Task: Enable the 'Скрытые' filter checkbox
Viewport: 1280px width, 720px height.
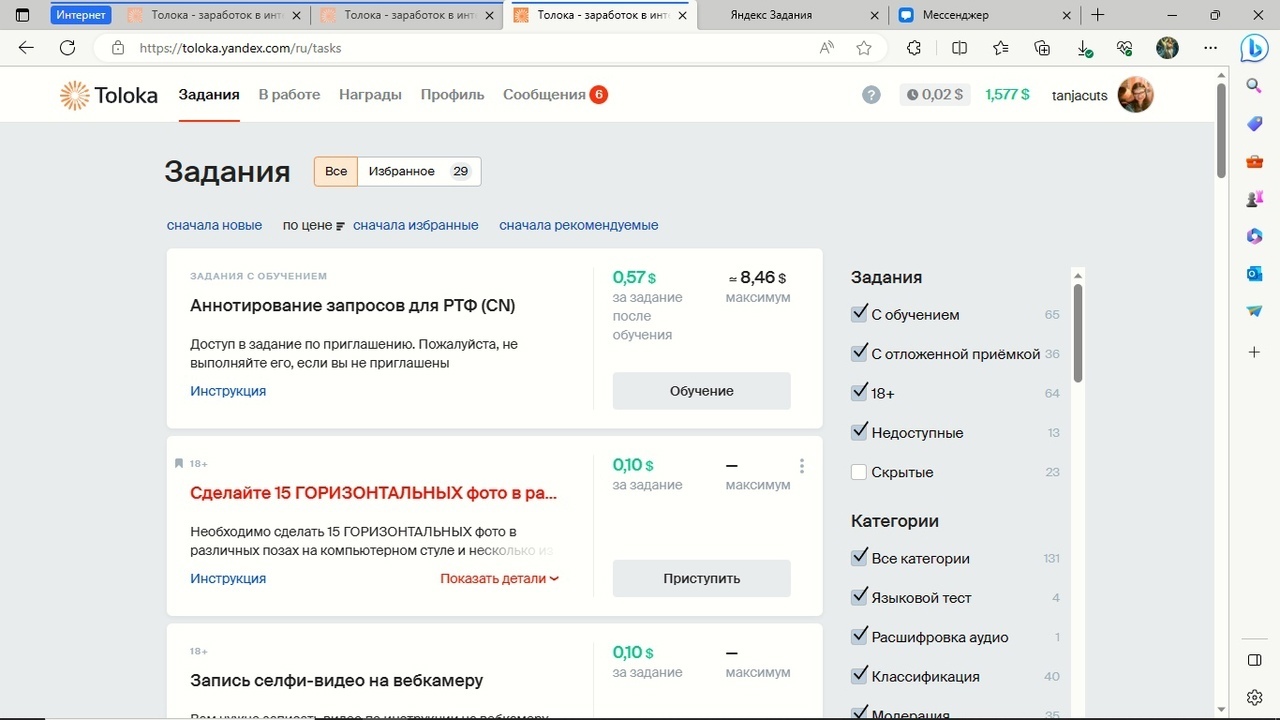Action: pos(859,471)
